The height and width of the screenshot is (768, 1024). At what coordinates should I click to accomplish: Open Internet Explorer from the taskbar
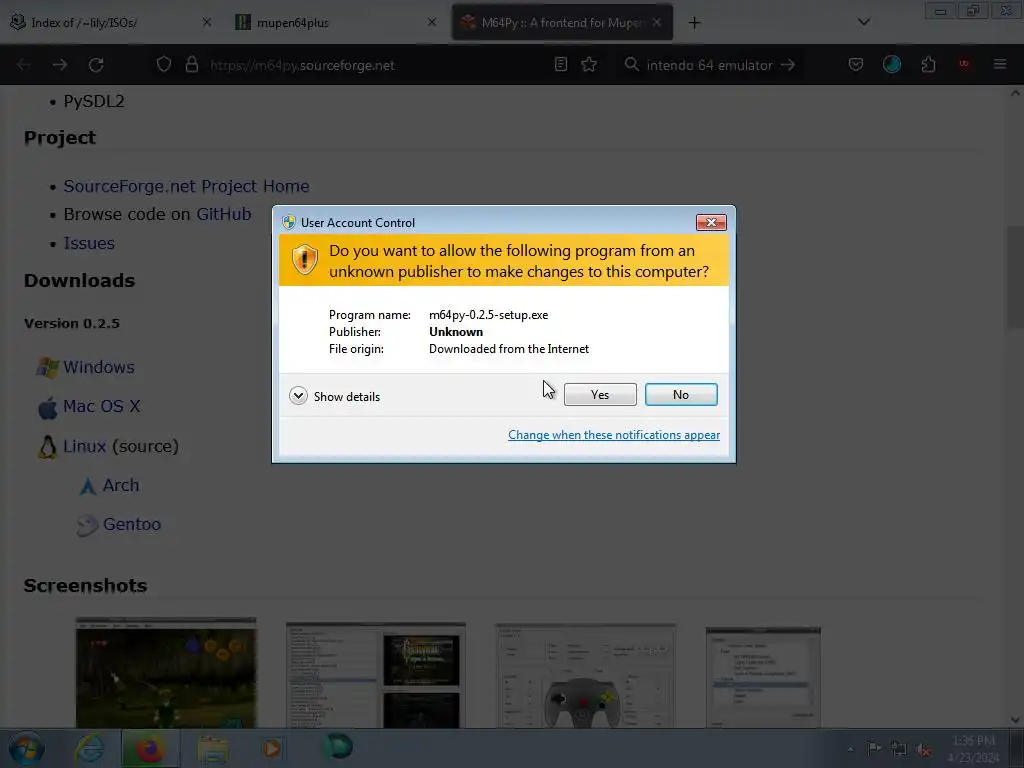pos(89,748)
